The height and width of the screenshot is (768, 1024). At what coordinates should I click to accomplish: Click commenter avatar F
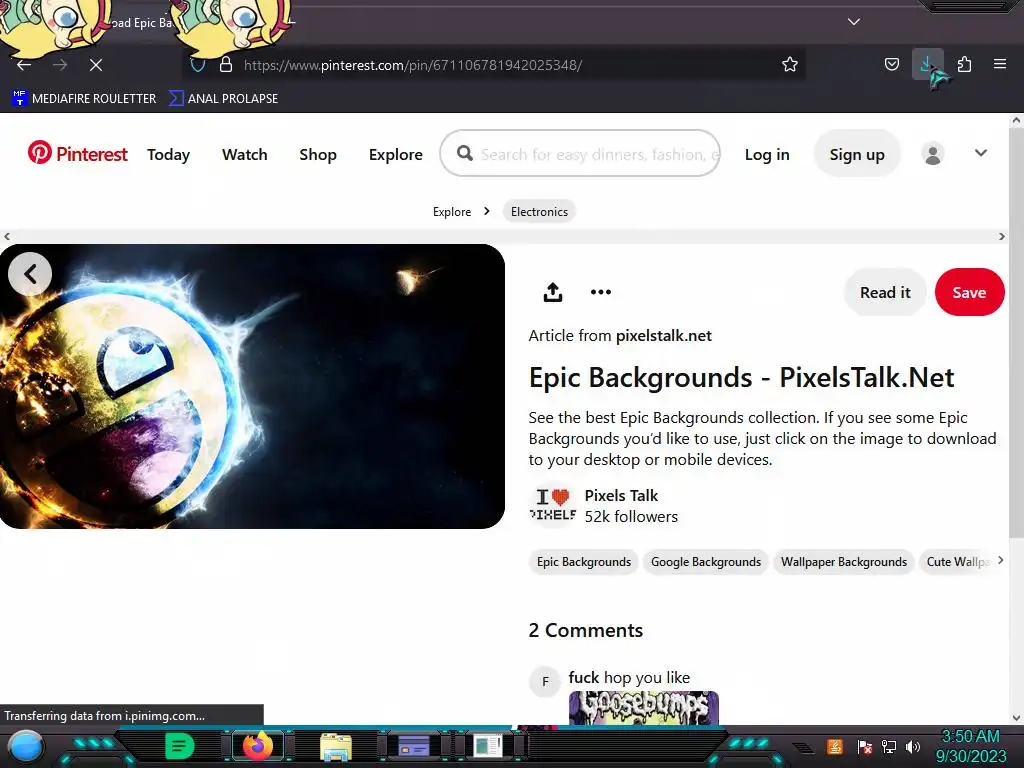tap(545, 682)
